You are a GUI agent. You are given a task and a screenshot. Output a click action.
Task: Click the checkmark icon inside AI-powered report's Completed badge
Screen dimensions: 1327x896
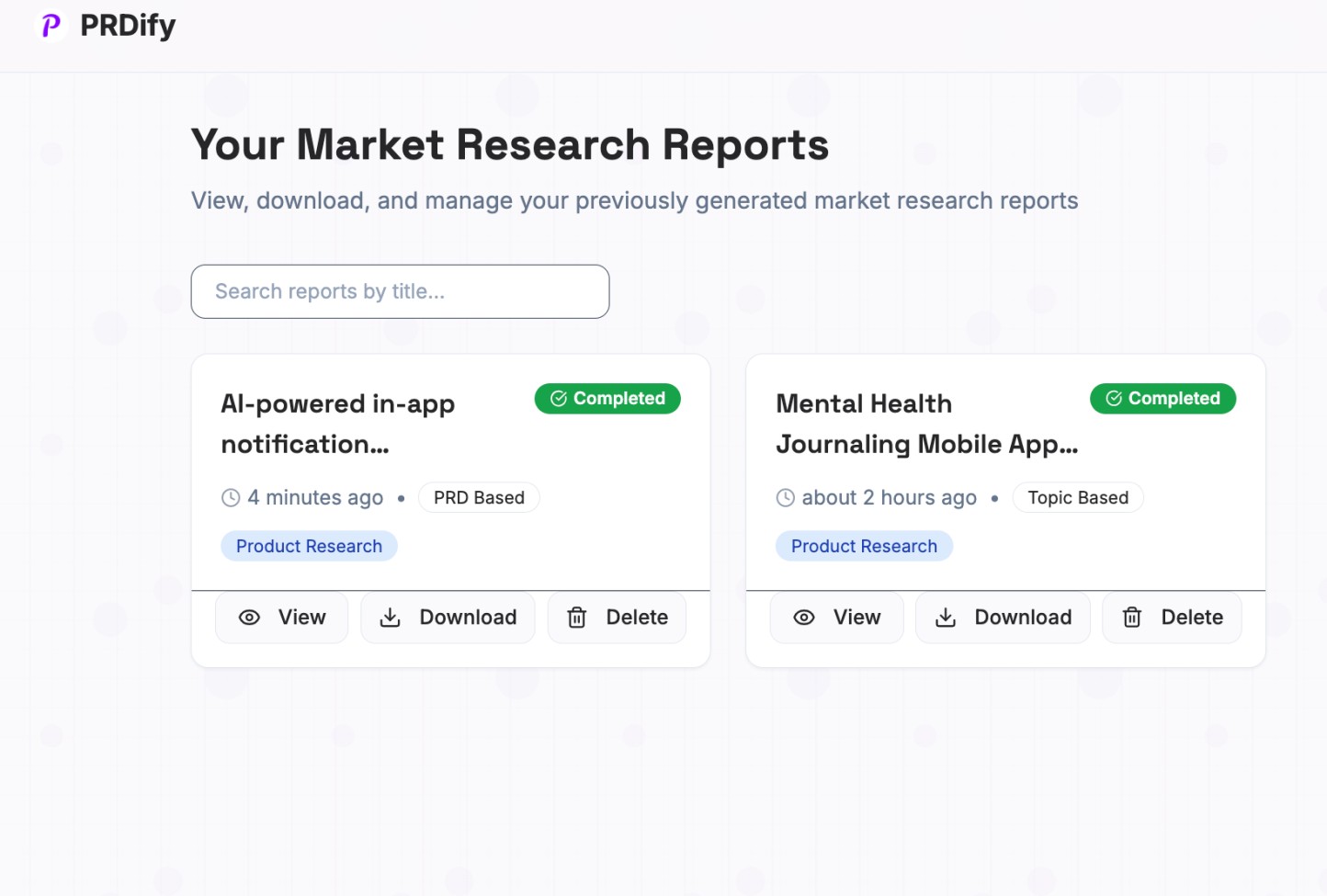[558, 398]
